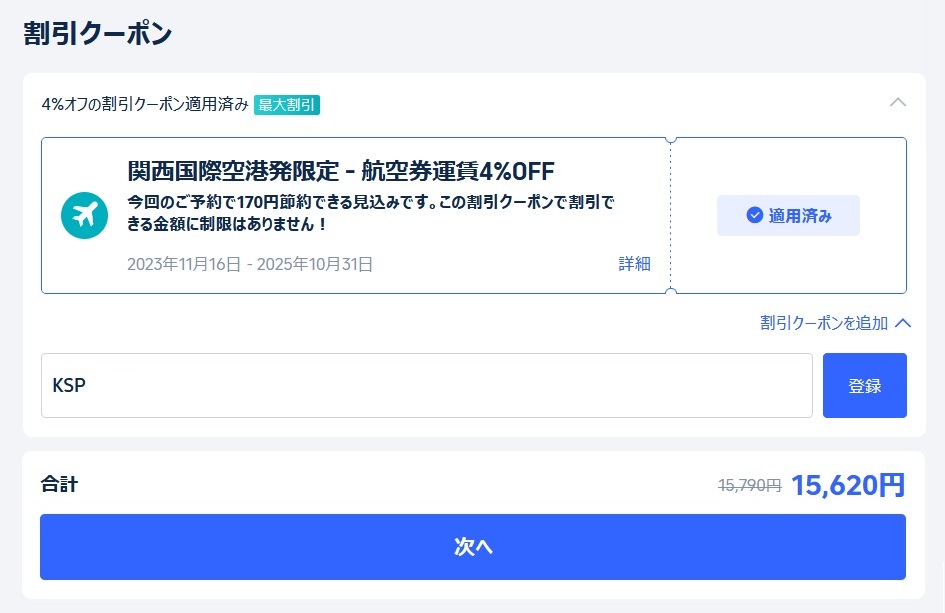This screenshot has height=613, width=945.
Task: Open the coupon 詳細 link
Action: pyautogui.click(x=634, y=264)
